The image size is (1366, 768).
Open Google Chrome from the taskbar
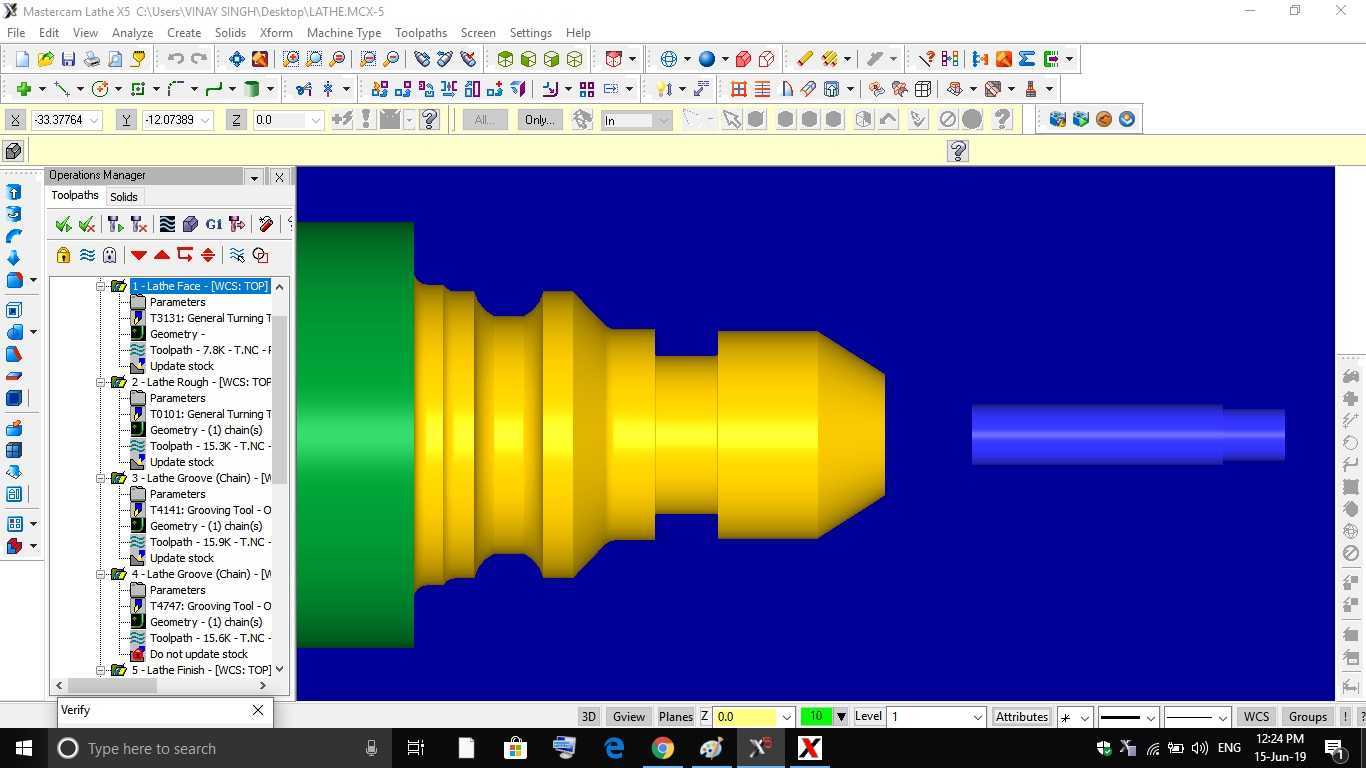(x=662, y=748)
